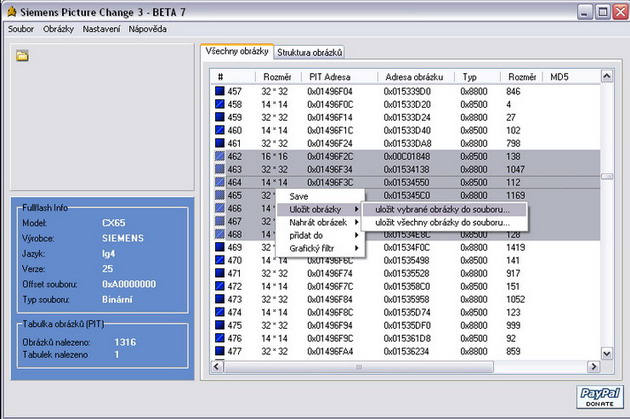Screen dimensions: 630x419
Task: Click the thumbnail icon of row 464
Action: [220, 182]
